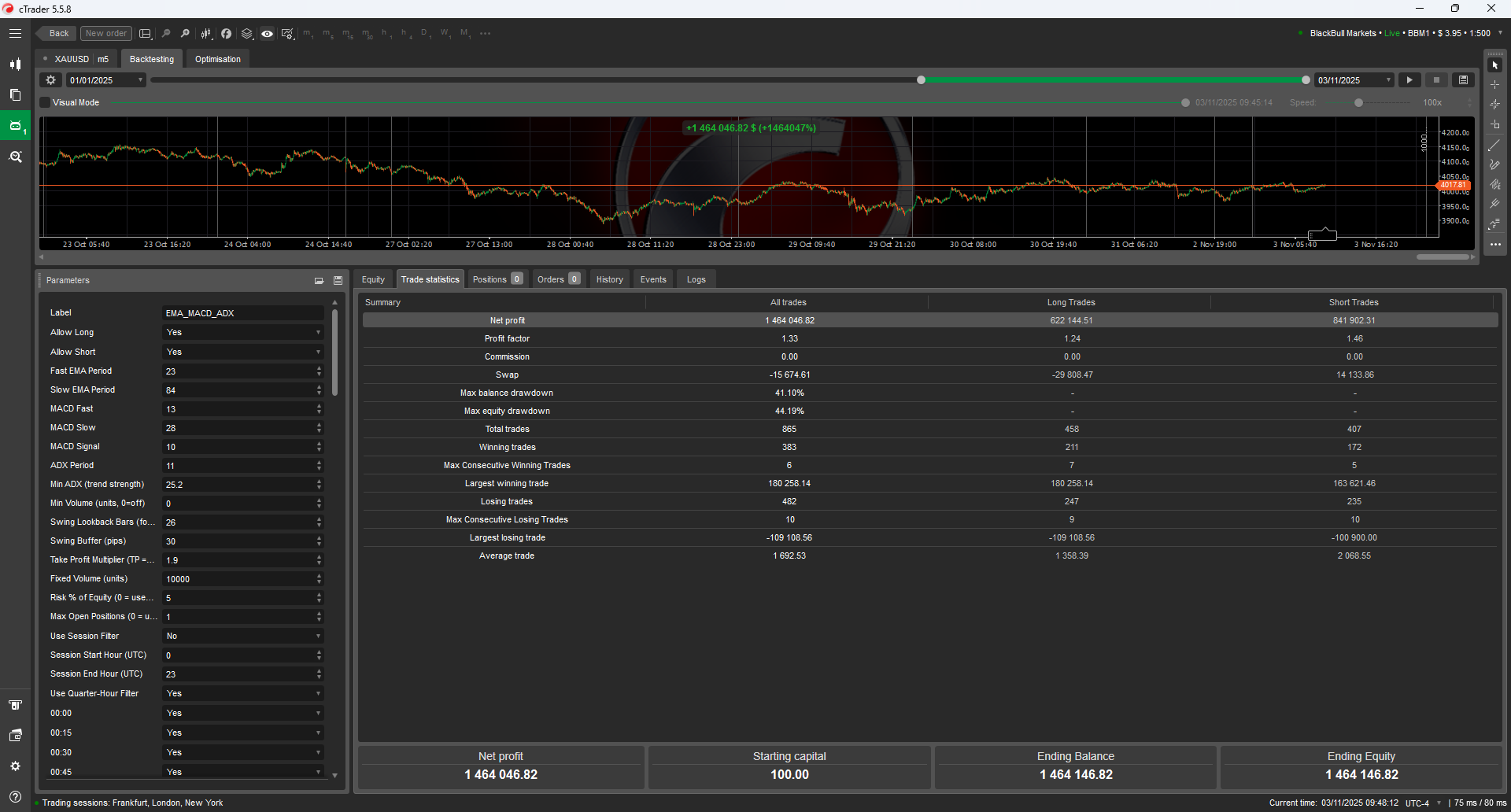Switch to the Equity tab
This screenshot has width=1511, height=812.
coord(372,279)
